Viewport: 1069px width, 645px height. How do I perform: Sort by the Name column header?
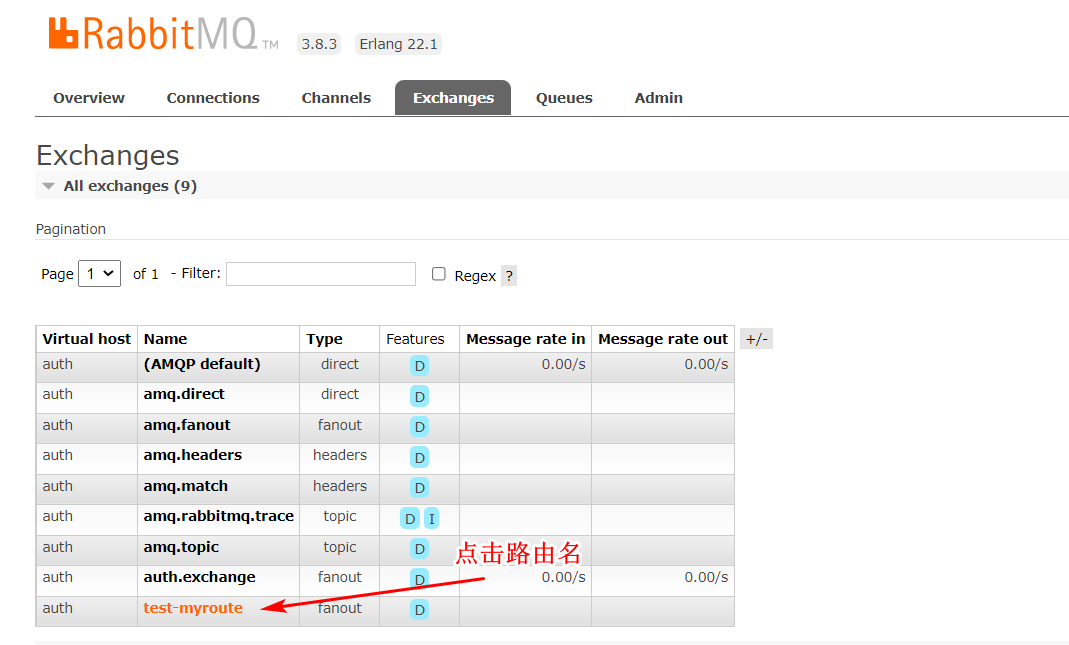pyautogui.click(x=165, y=339)
